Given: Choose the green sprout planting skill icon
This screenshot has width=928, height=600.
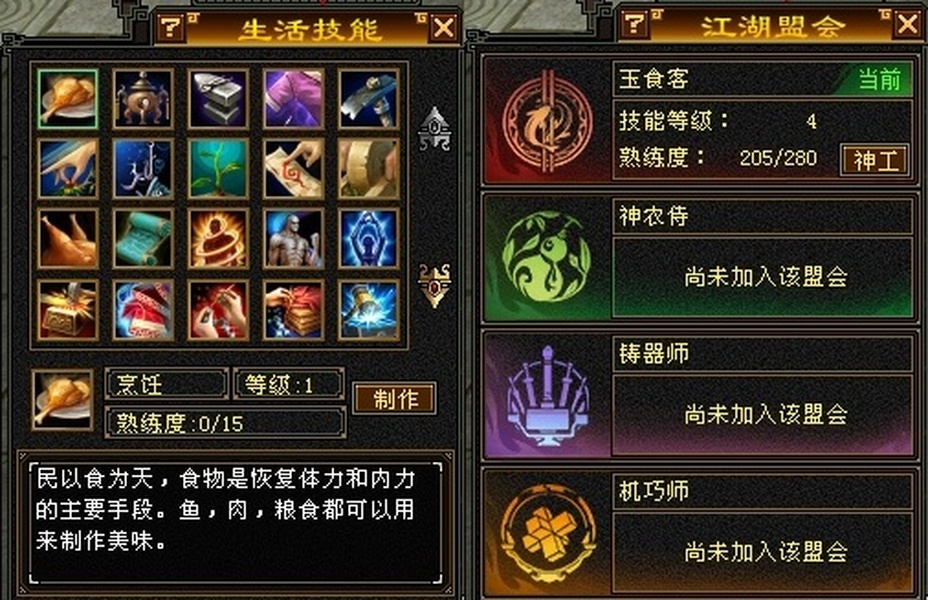Looking at the screenshot, I should 218,169.
